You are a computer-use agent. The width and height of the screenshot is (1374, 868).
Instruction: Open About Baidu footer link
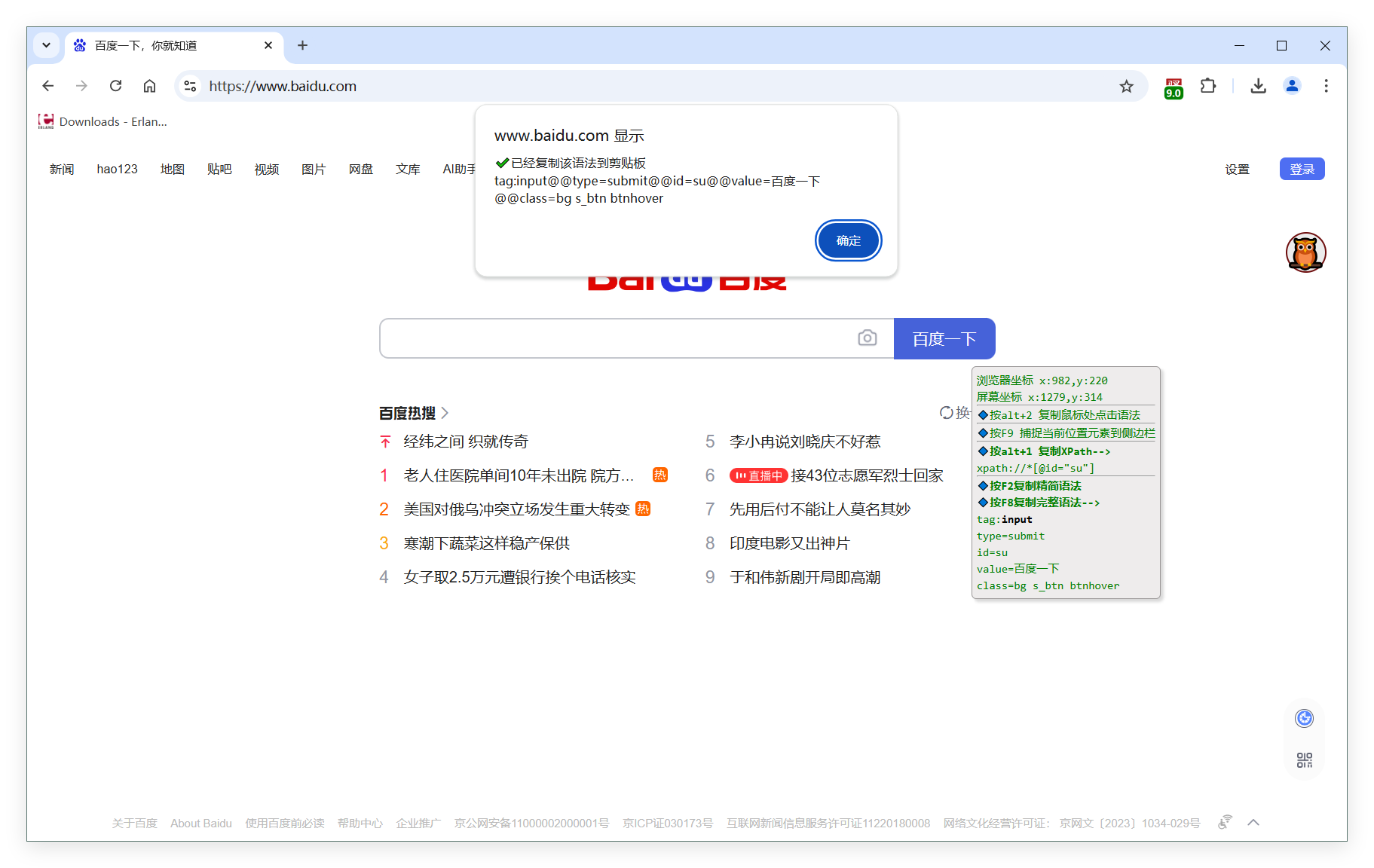pos(201,823)
